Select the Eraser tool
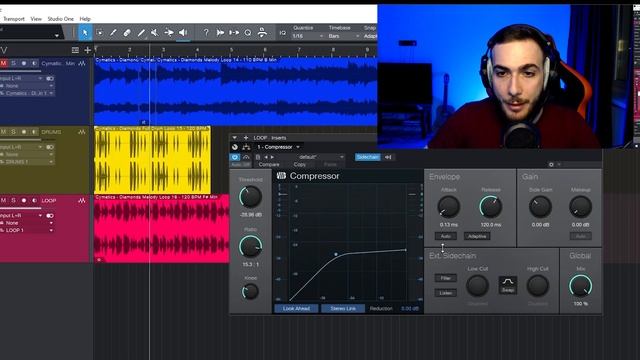The image size is (640, 360). [x=127, y=33]
